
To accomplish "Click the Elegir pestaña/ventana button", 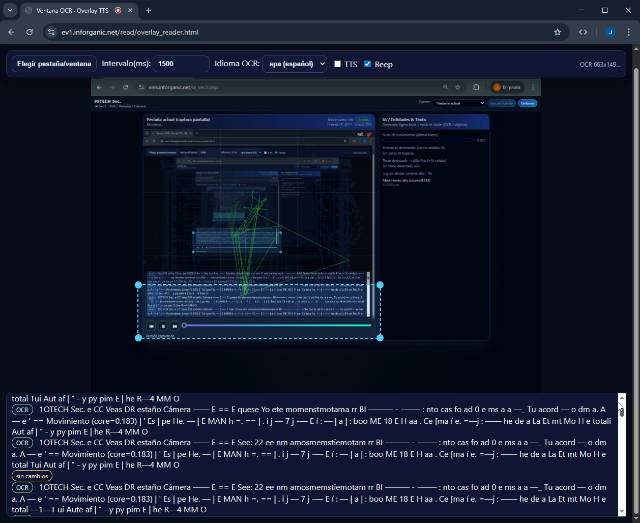I will (53, 64).
